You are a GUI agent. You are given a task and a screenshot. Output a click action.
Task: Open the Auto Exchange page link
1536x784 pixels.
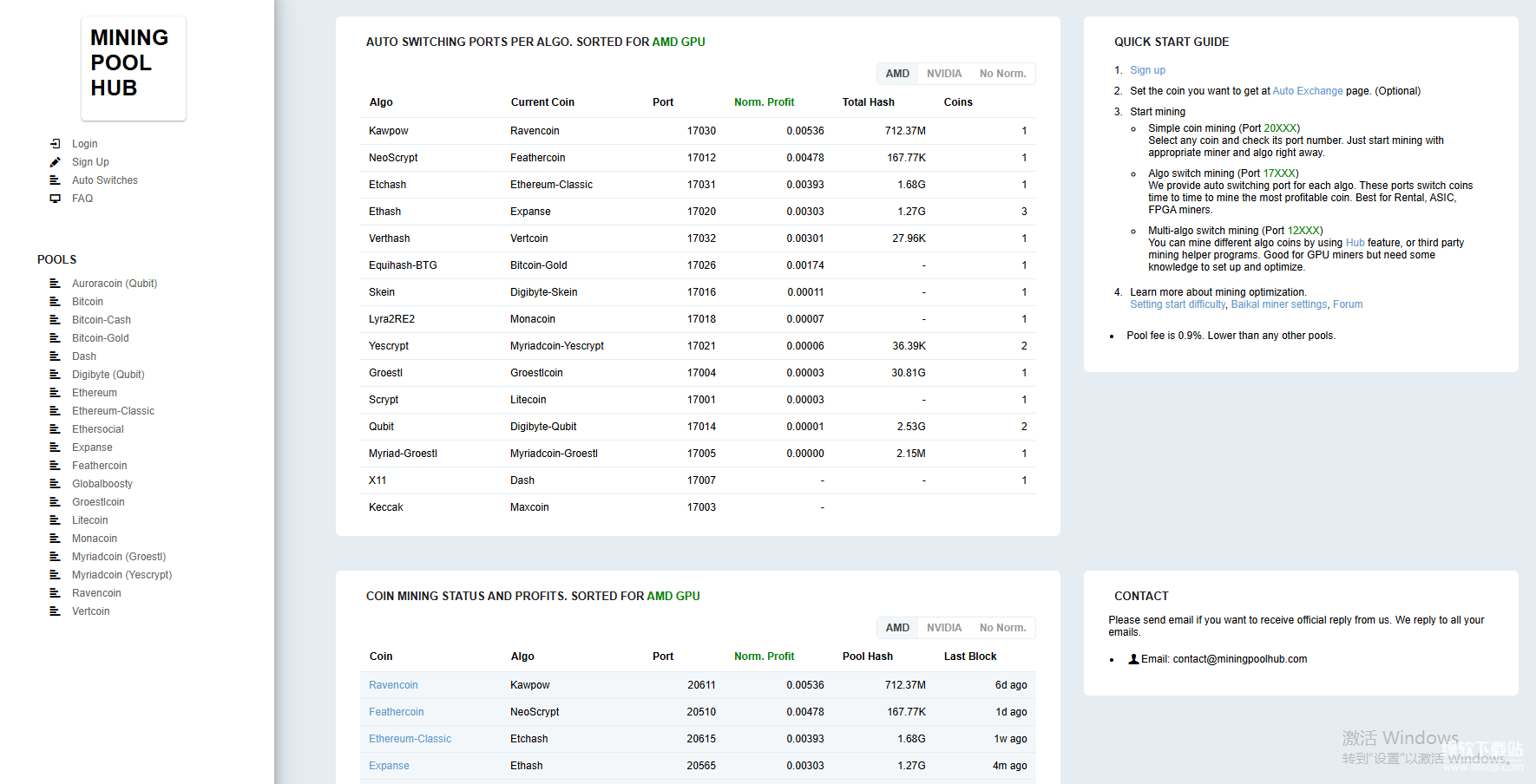1307,91
